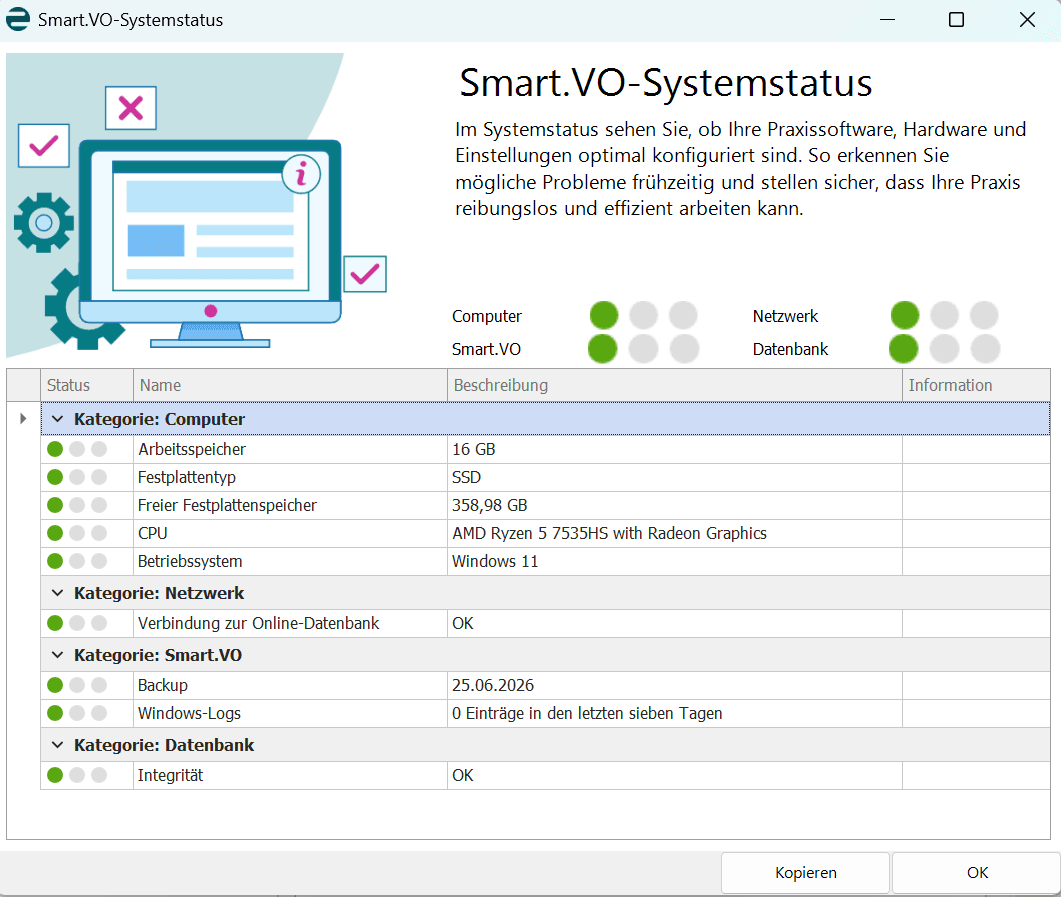Sort by the Beschreibung column header
1061x897 pixels.
pyautogui.click(x=675, y=385)
